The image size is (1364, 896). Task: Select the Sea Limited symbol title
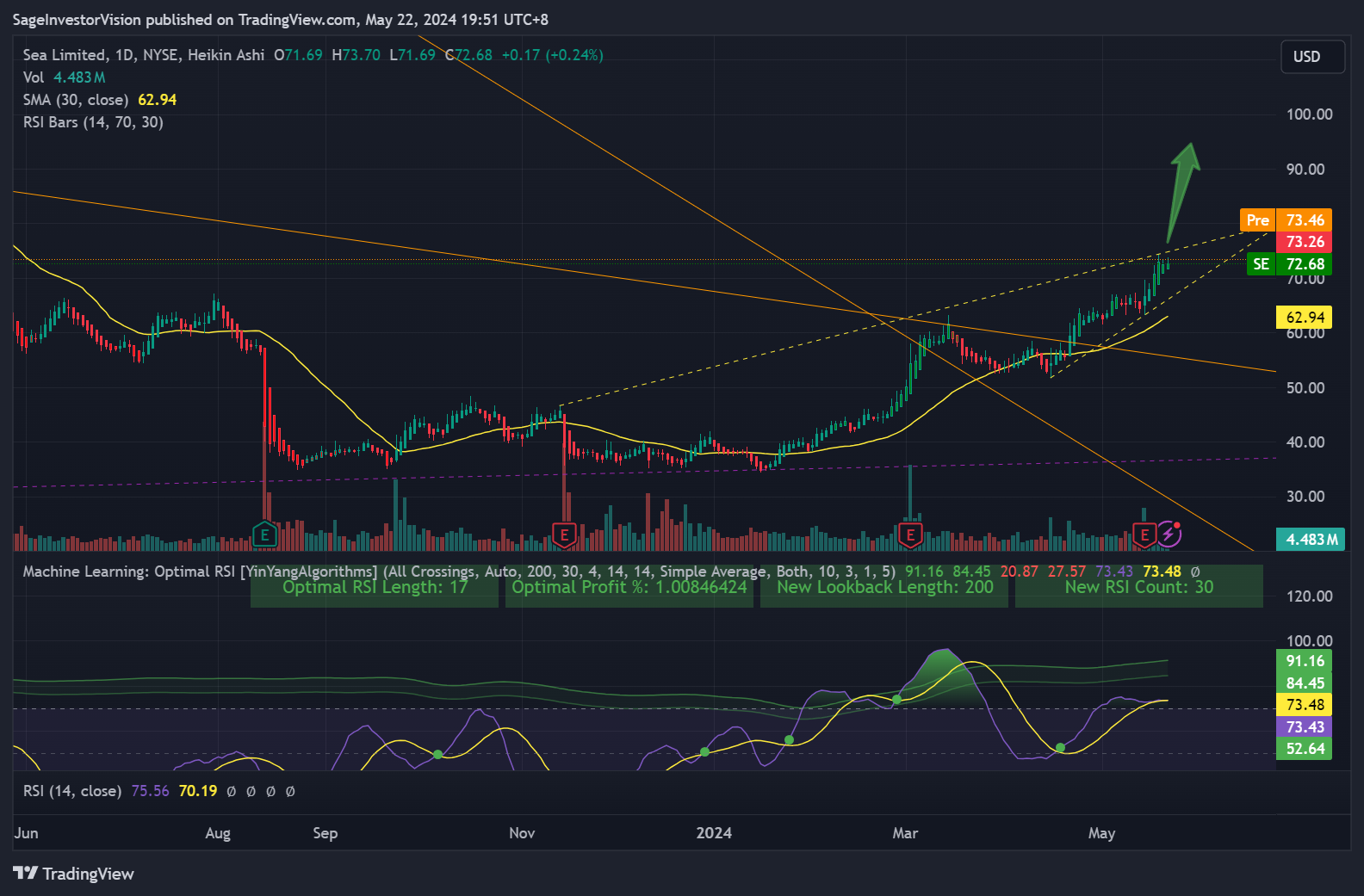(143, 55)
